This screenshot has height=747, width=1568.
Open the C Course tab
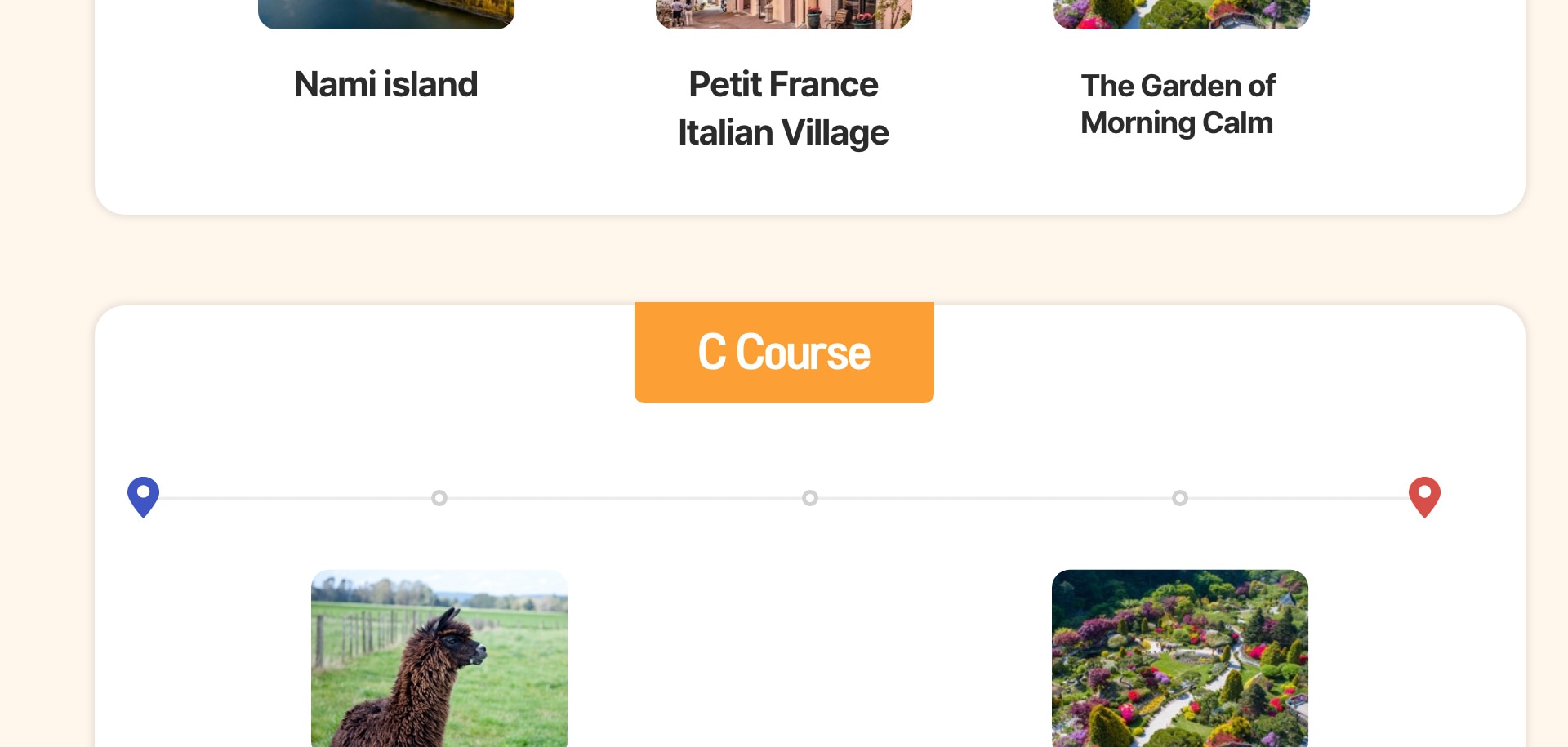784,353
